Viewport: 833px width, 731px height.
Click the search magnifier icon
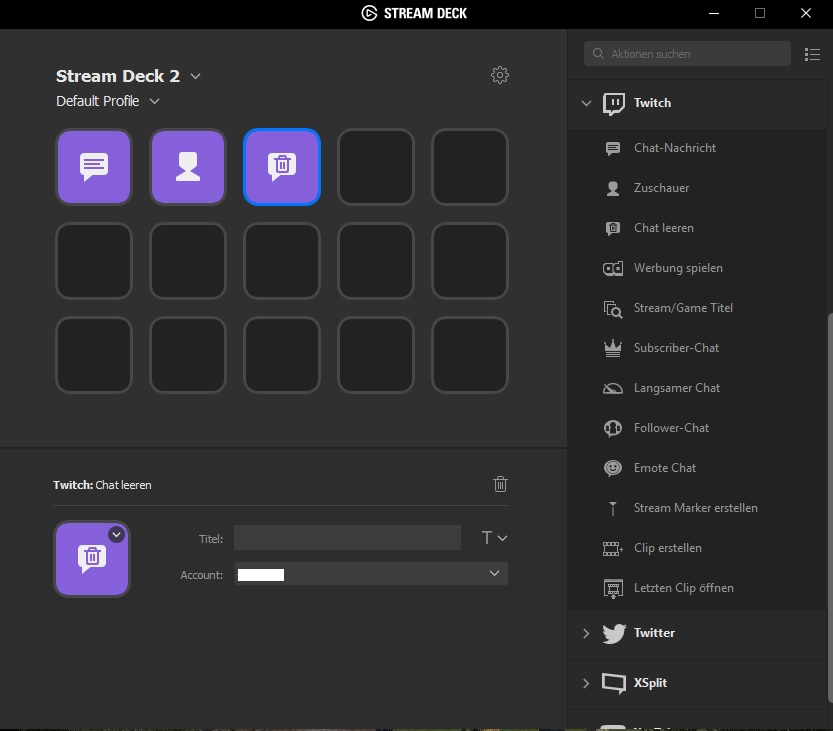(598, 54)
